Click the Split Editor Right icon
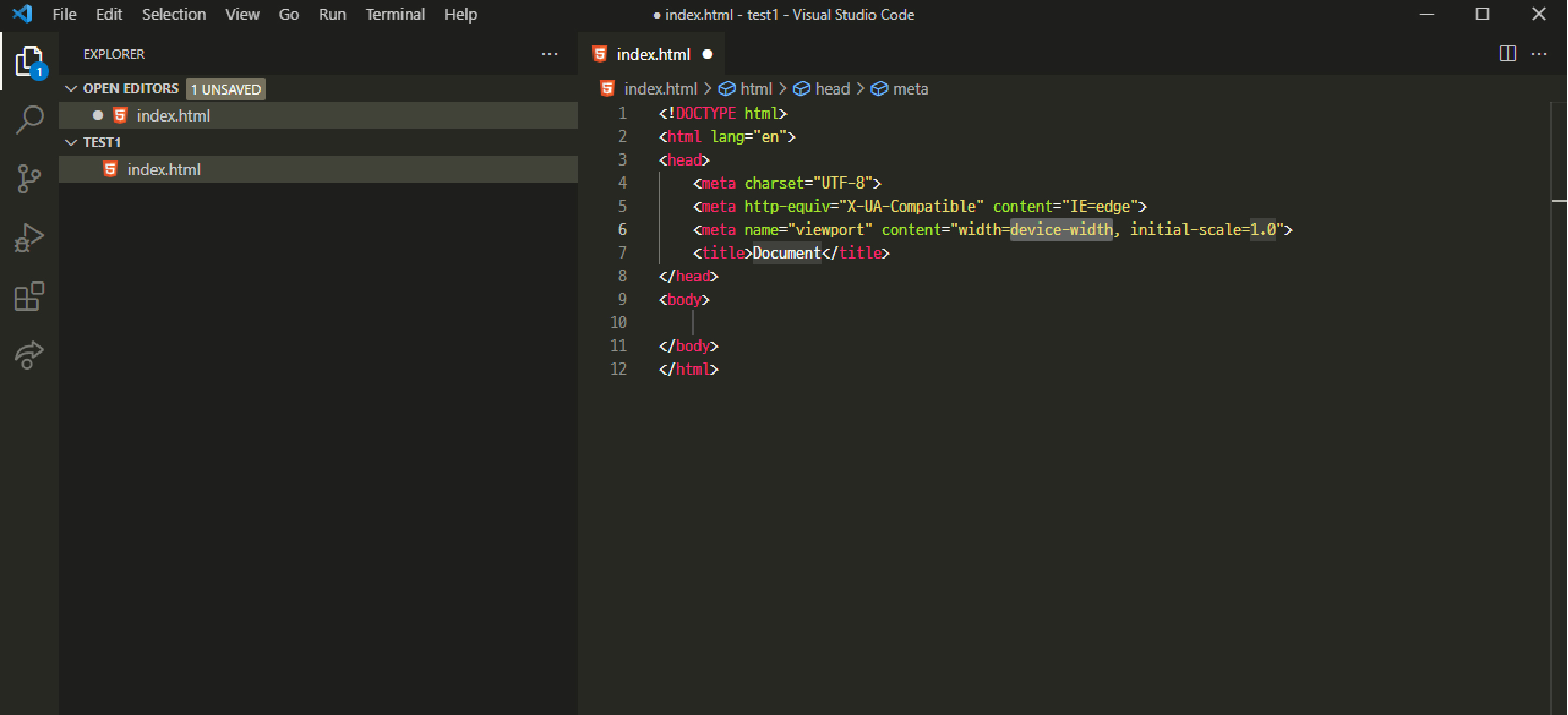This screenshot has height=715, width=1568. 1507,53
